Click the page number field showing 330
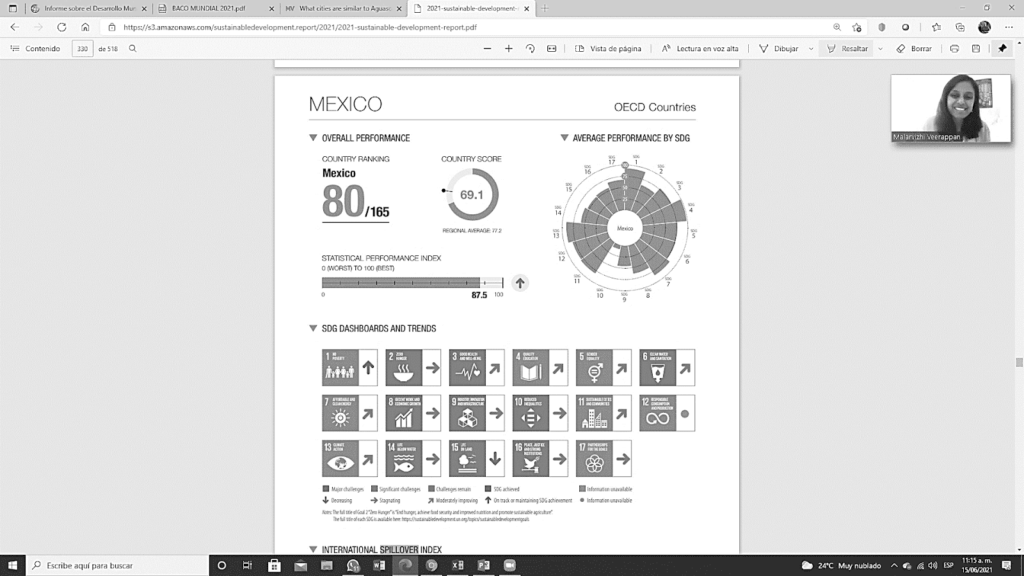This screenshot has height=576, width=1024. pyautogui.click(x=82, y=48)
